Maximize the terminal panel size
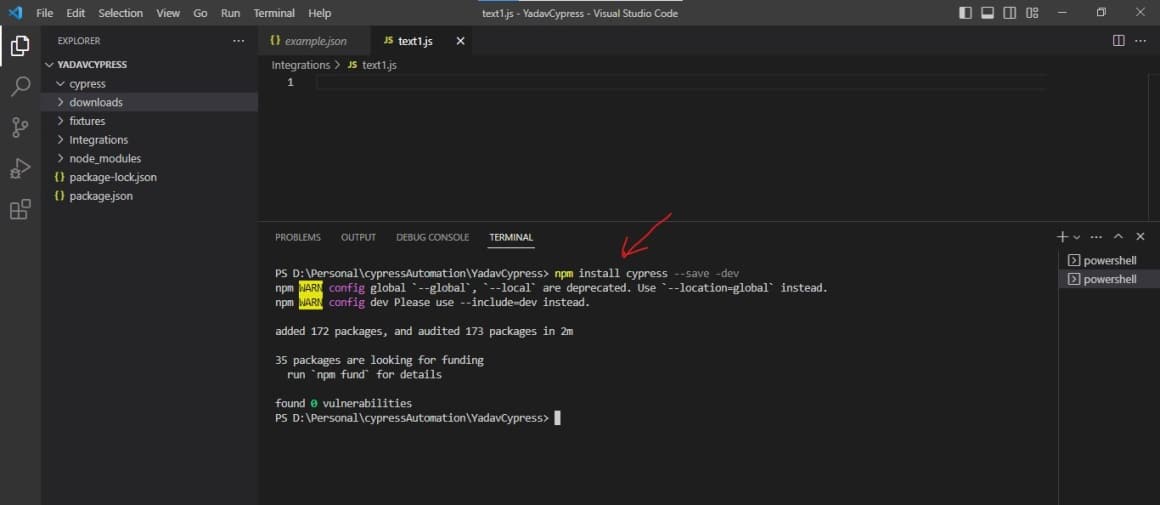Image resolution: width=1160 pixels, height=505 pixels. tap(1119, 237)
